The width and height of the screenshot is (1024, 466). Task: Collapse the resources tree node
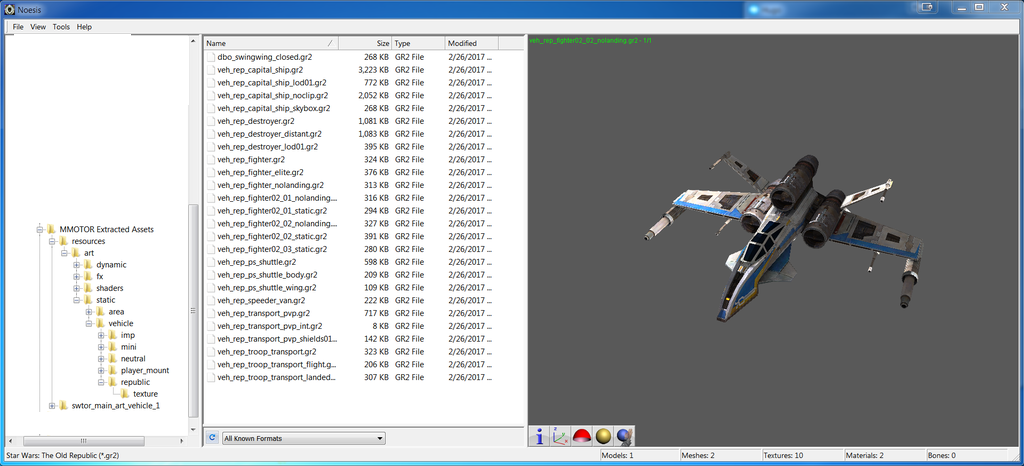(x=52, y=241)
